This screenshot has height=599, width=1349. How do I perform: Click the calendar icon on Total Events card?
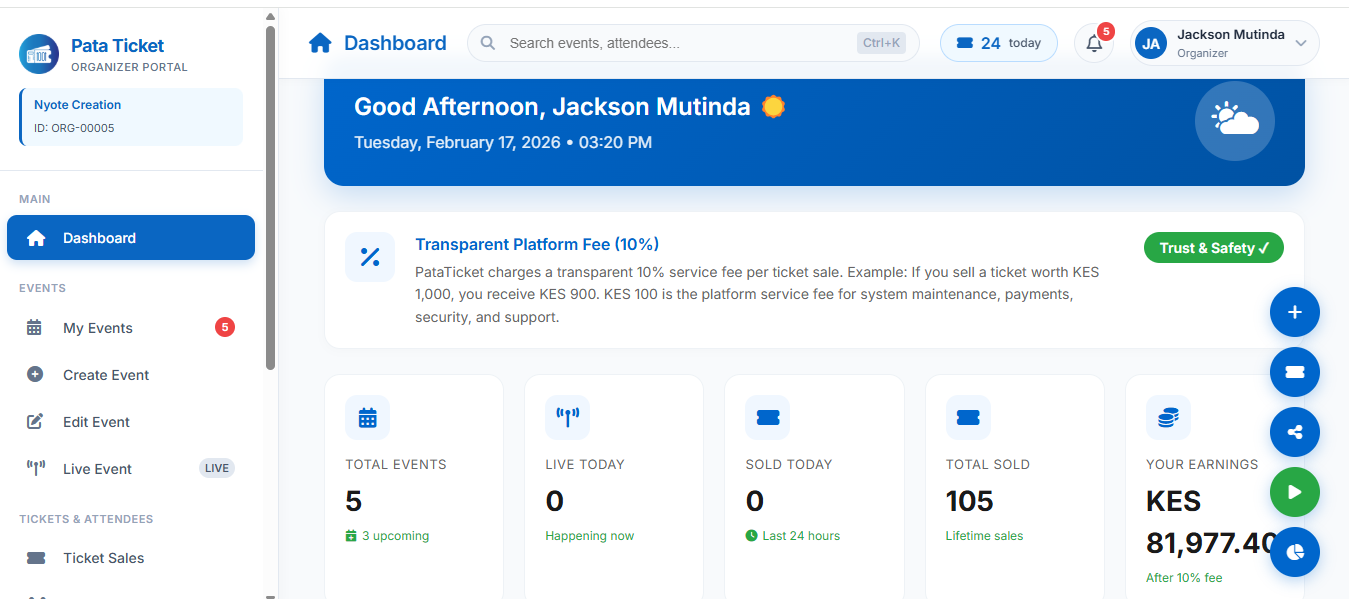tap(367, 417)
